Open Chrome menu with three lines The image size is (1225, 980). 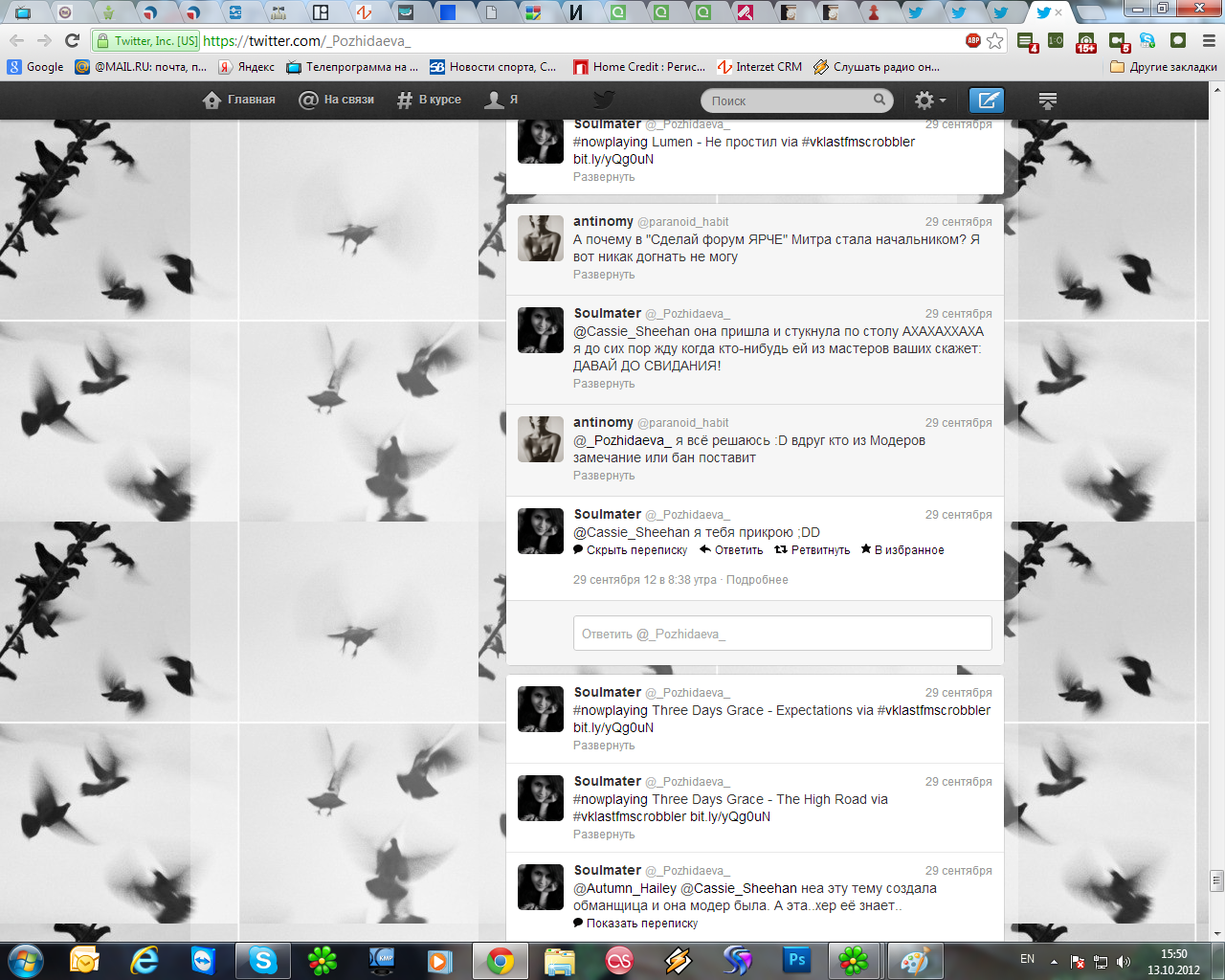(1208, 40)
